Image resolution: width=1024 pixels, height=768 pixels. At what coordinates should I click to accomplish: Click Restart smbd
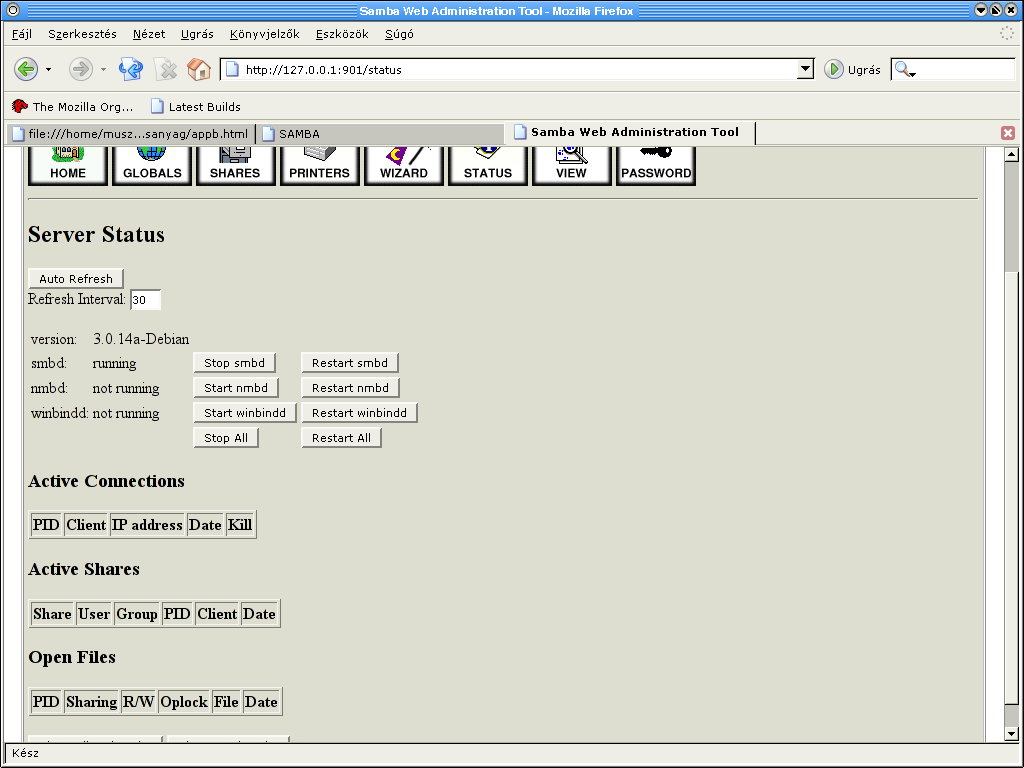click(350, 363)
